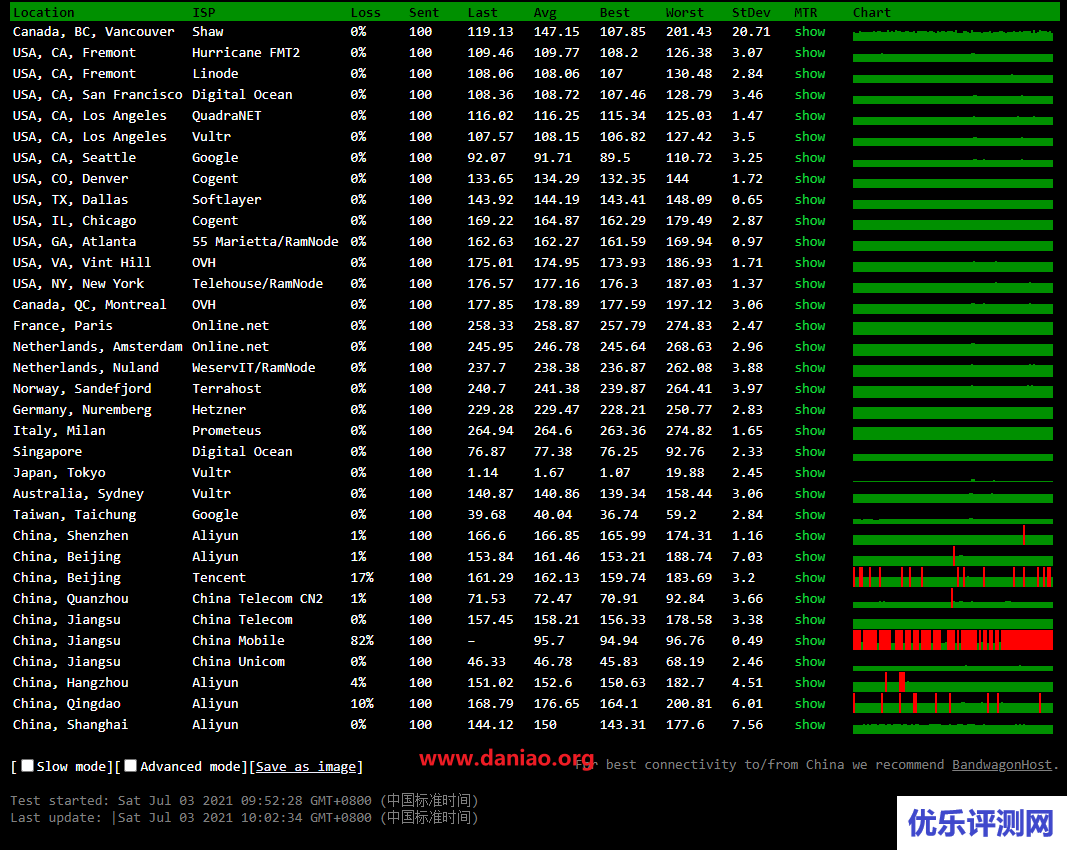Image resolution: width=1067 pixels, height=850 pixels.
Task: Show MTR for Shanghai Aliyun row
Action: click(810, 724)
